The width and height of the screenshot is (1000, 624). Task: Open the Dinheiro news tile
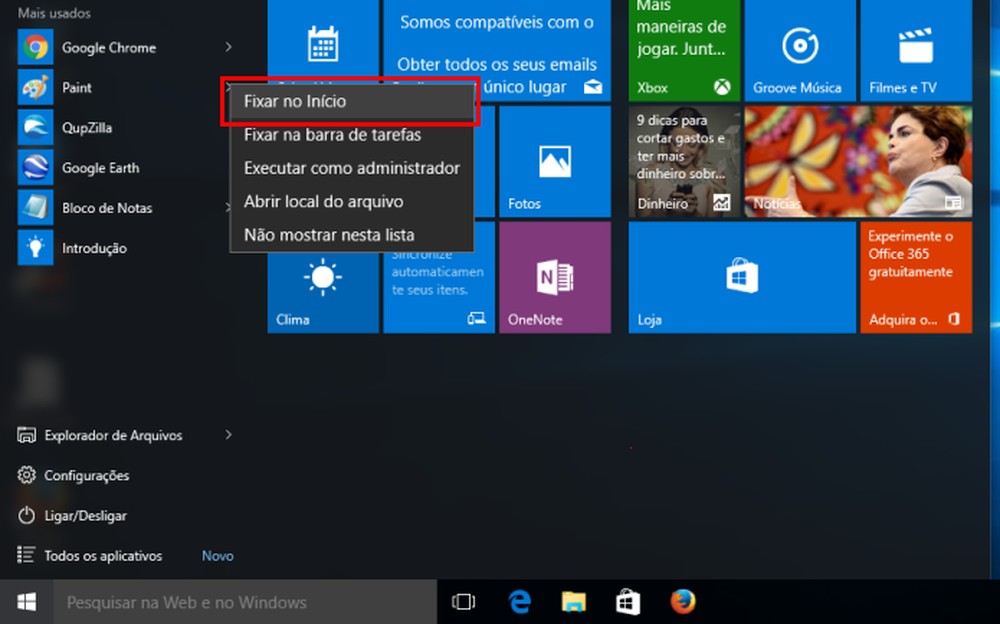pyautogui.click(x=684, y=161)
